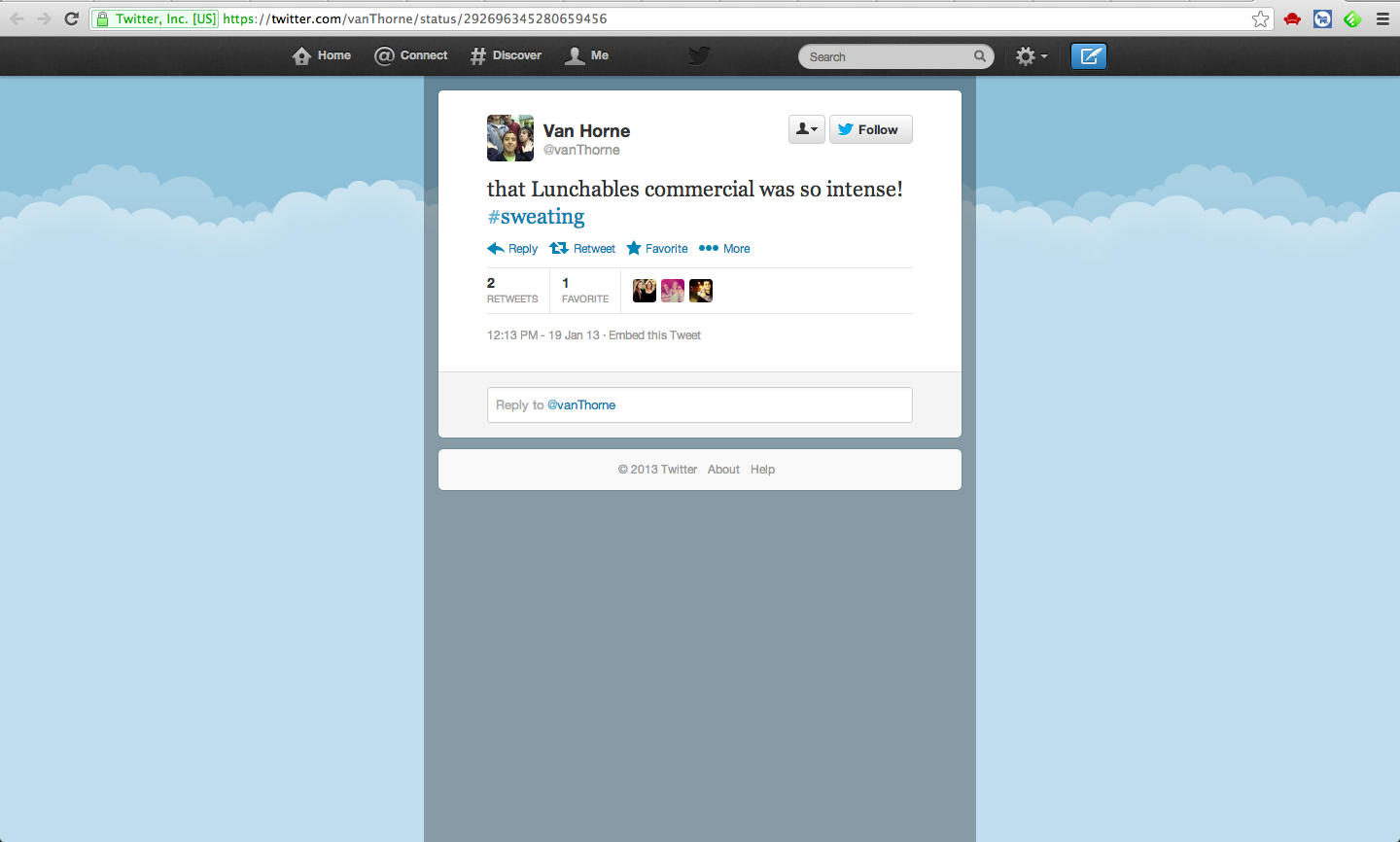This screenshot has height=842, width=1400.
Task: Open the Chrome hamburger menu
Action: pyautogui.click(x=1382, y=18)
